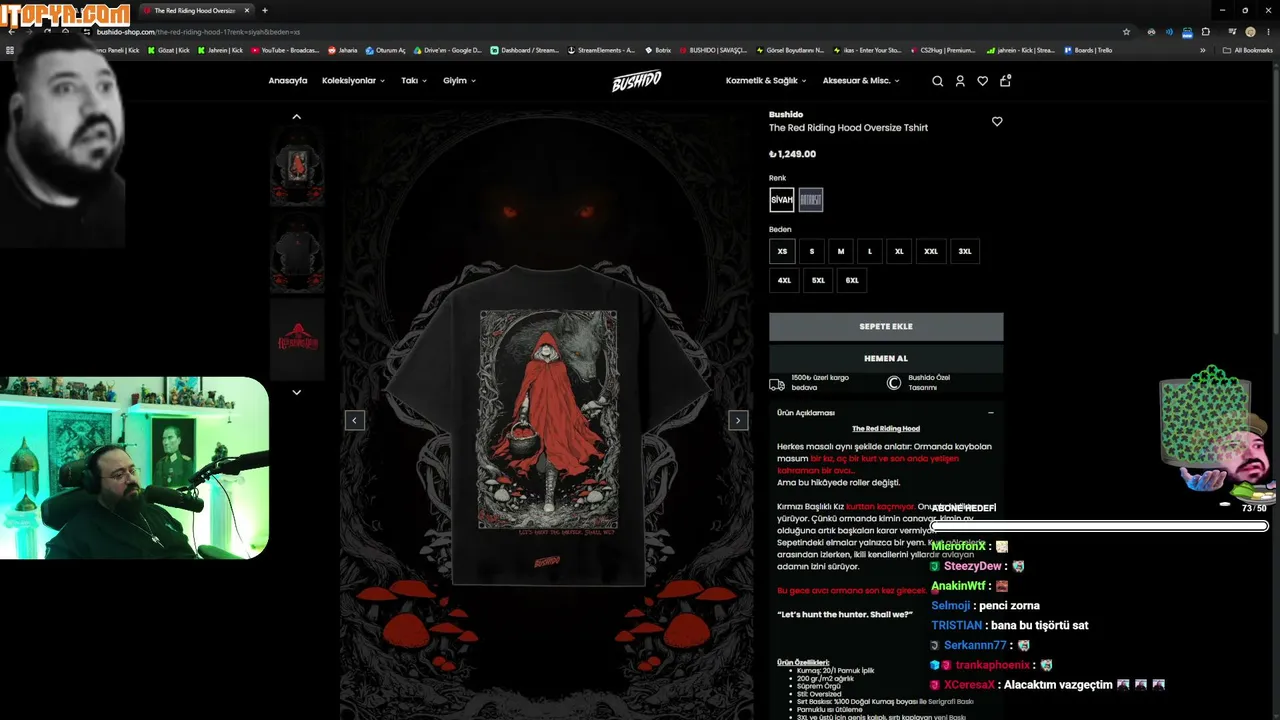Screen dimensions: 1280x720
Task: Open the Jahrein Kick bookmark
Action: click(x=220, y=50)
